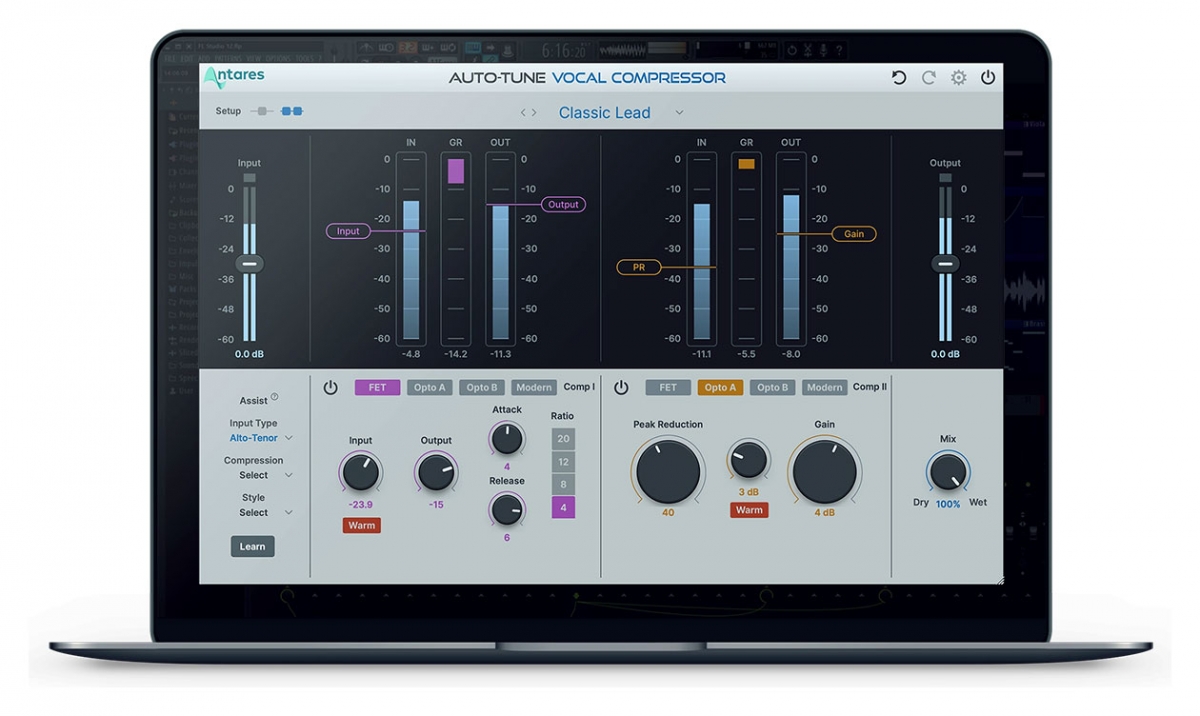Image resolution: width=1200 pixels, height=716 pixels.
Task: Open the Classic Lead preset menu
Action: (x=679, y=113)
